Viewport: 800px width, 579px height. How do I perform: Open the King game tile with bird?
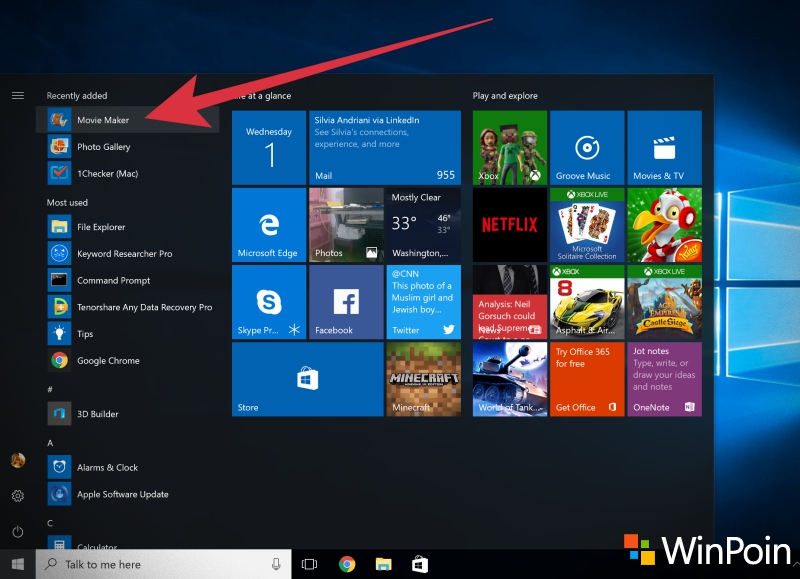(664, 225)
